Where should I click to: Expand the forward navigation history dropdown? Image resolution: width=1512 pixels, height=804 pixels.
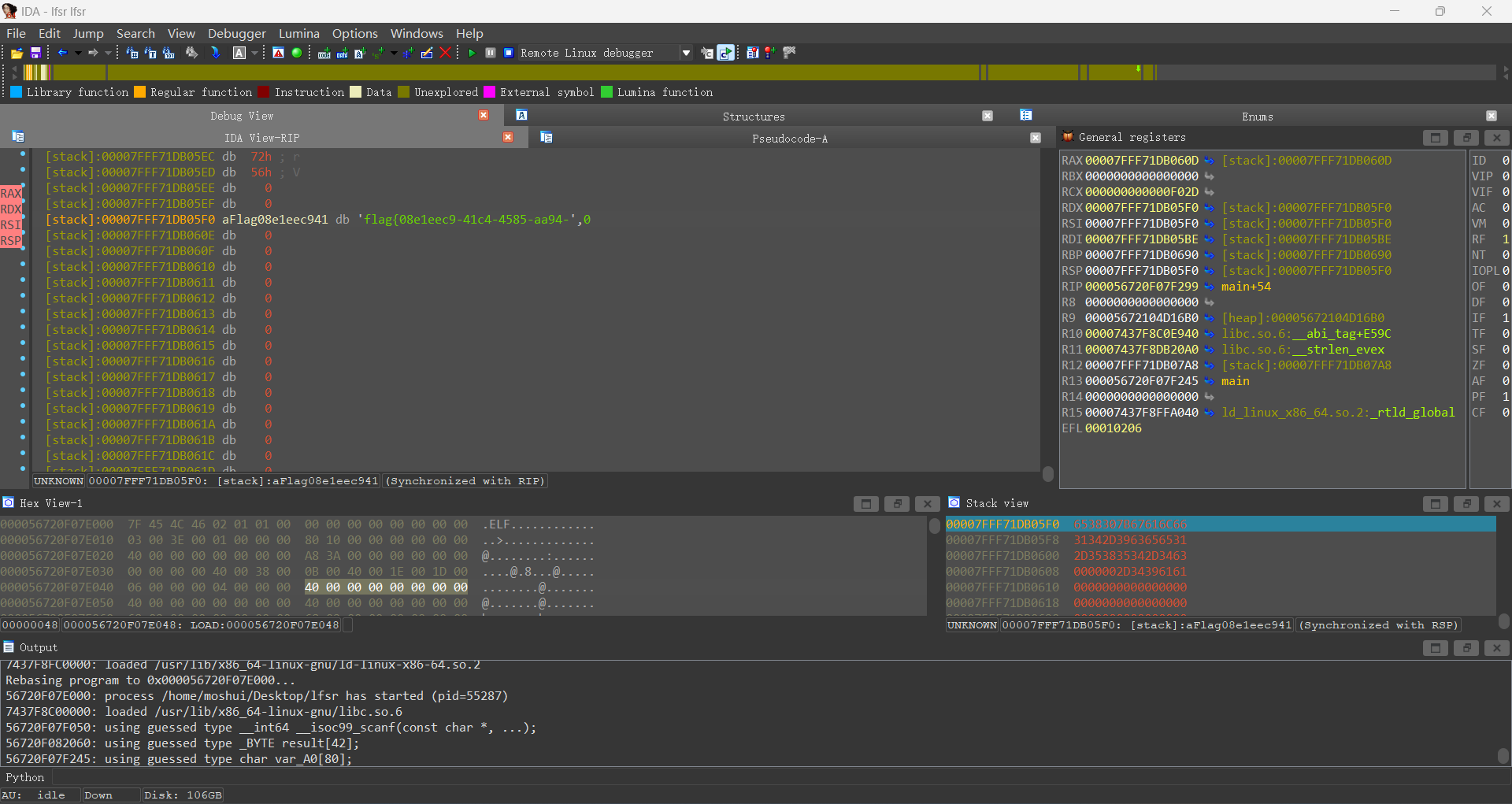108,53
